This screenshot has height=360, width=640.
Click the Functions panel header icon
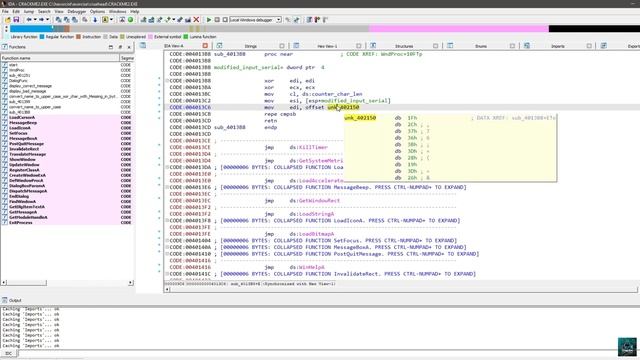tap(5, 47)
